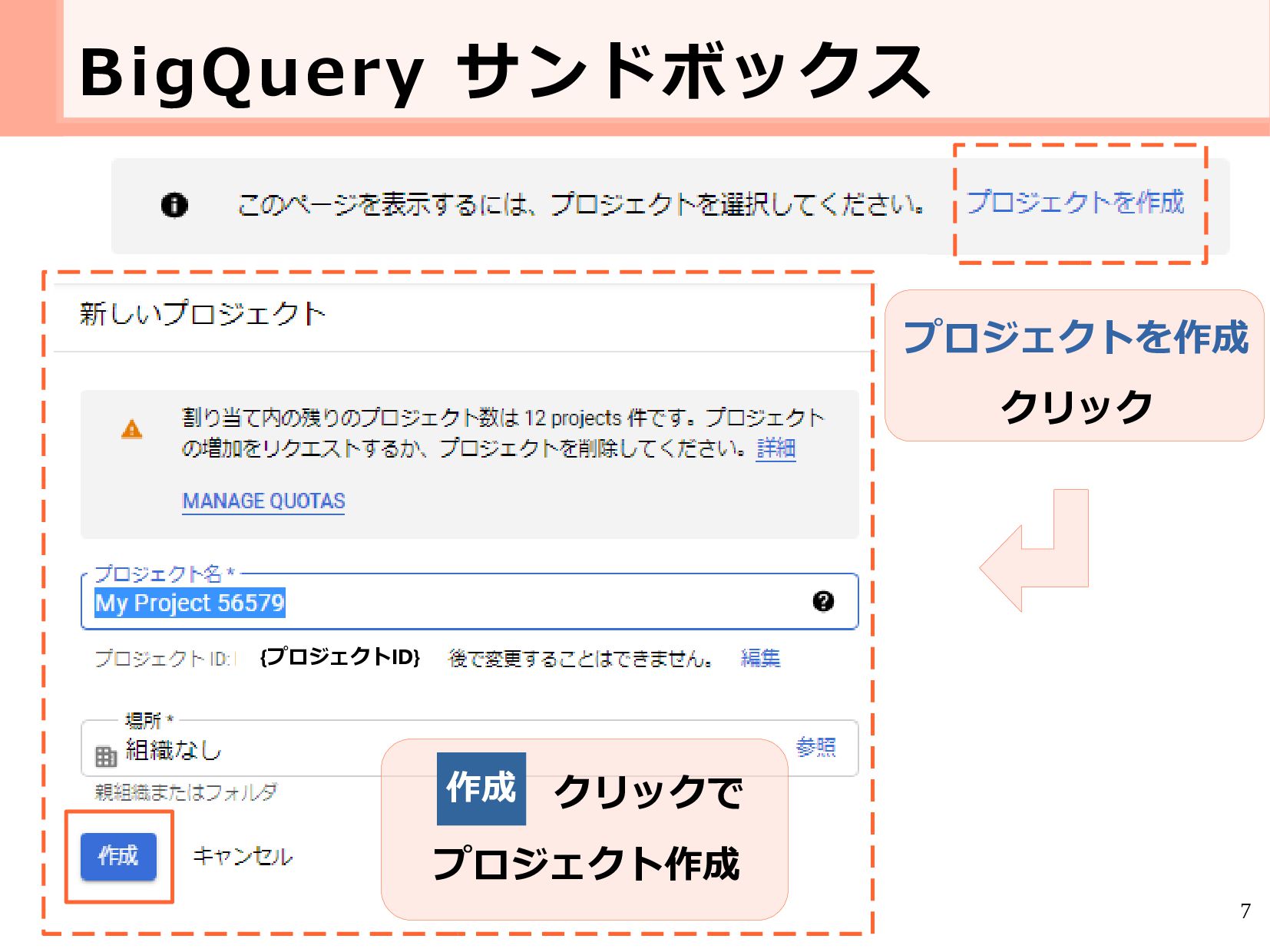
Task: Click the '編集' link next to project ID
Action: point(760,658)
